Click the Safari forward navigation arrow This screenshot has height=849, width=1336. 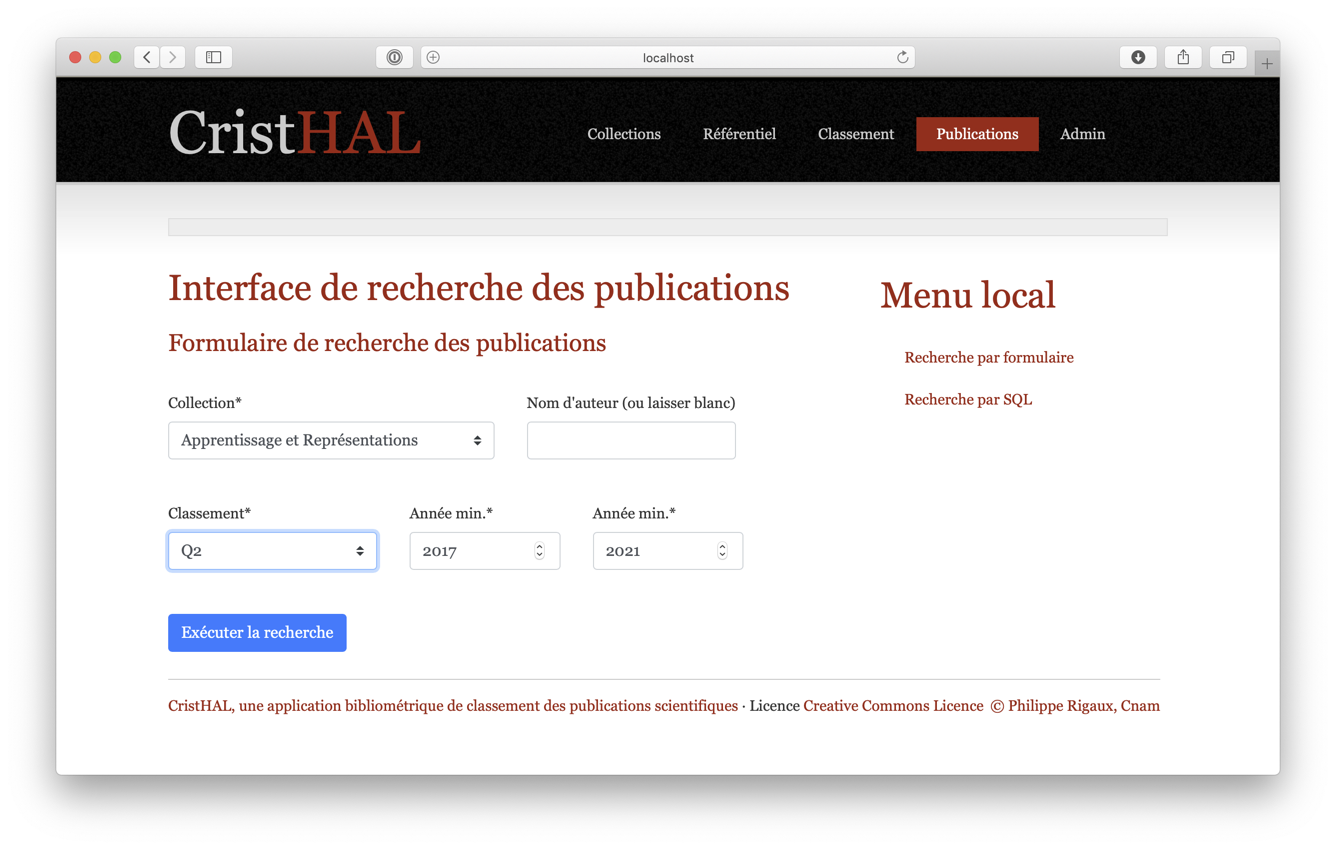[173, 58]
